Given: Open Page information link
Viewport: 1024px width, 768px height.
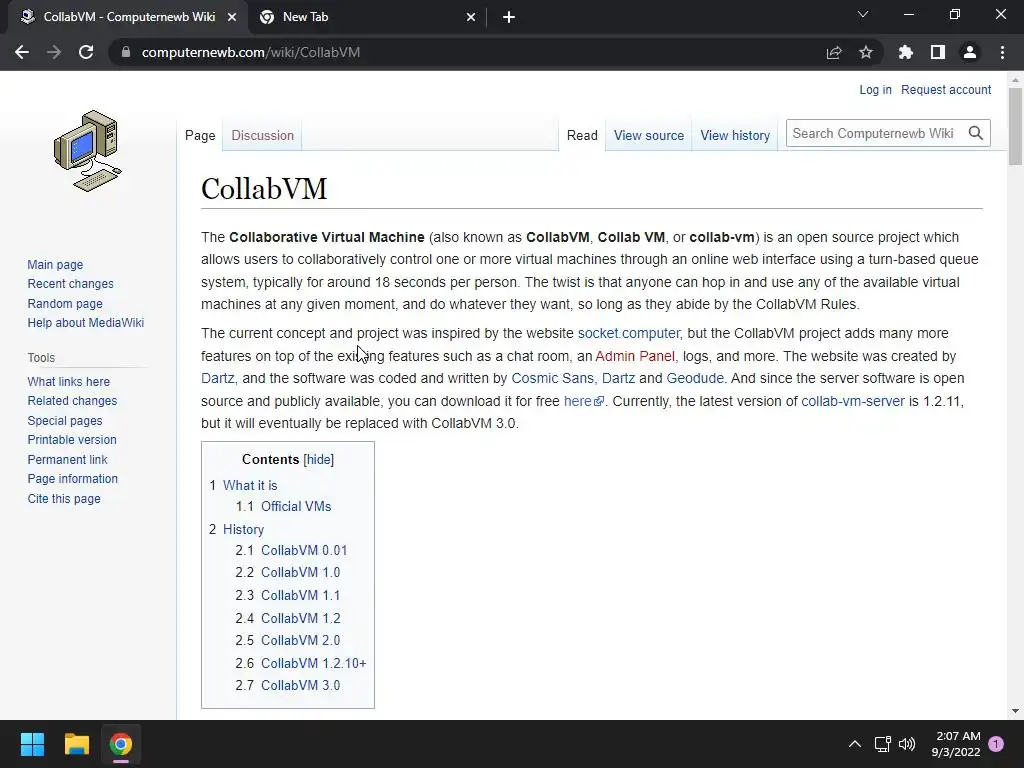Looking at the screenshot, I should tap(72, 479).
